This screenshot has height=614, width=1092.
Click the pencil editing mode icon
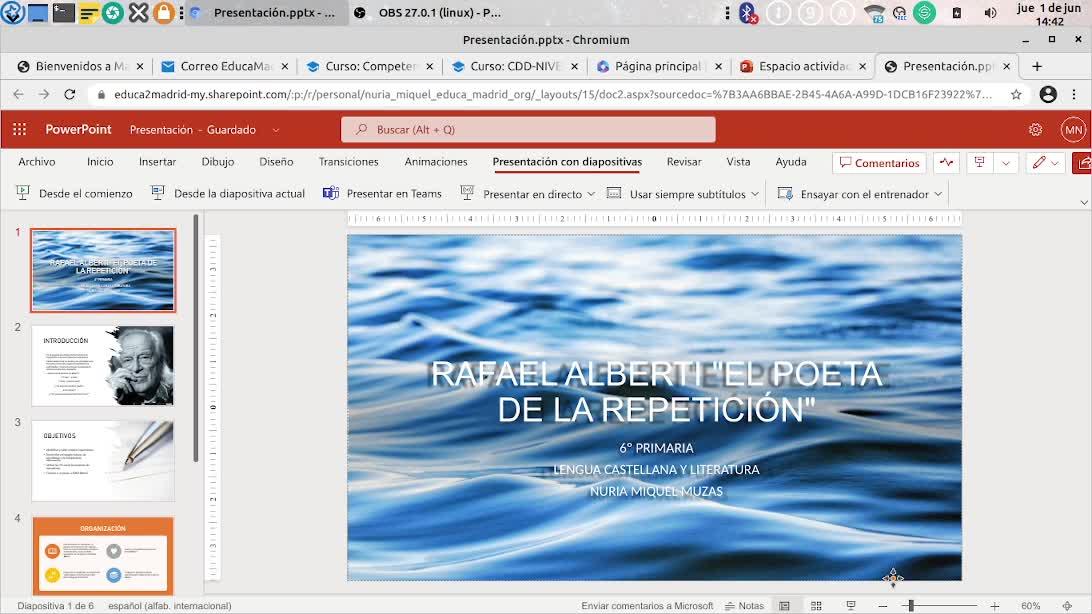point(1039,162)
